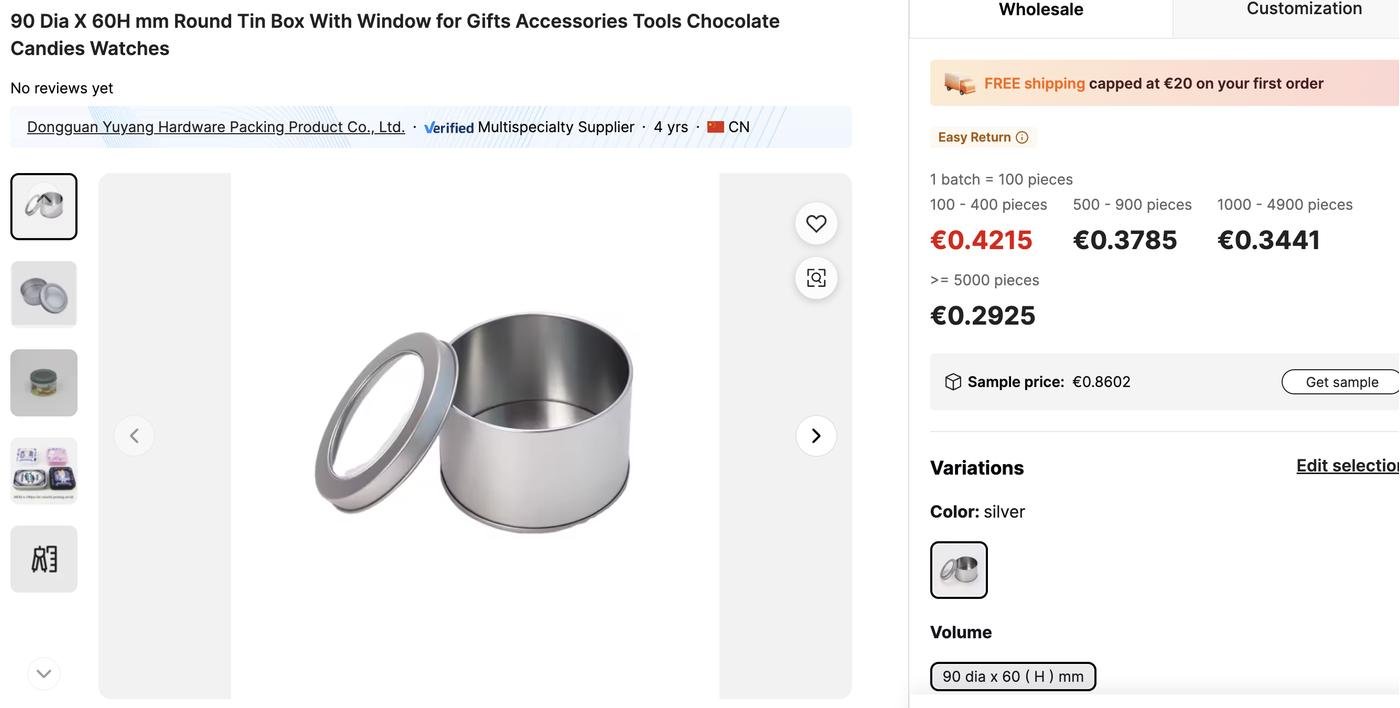Click the China flag icon
1400x708 pixels.
[716, 127]
